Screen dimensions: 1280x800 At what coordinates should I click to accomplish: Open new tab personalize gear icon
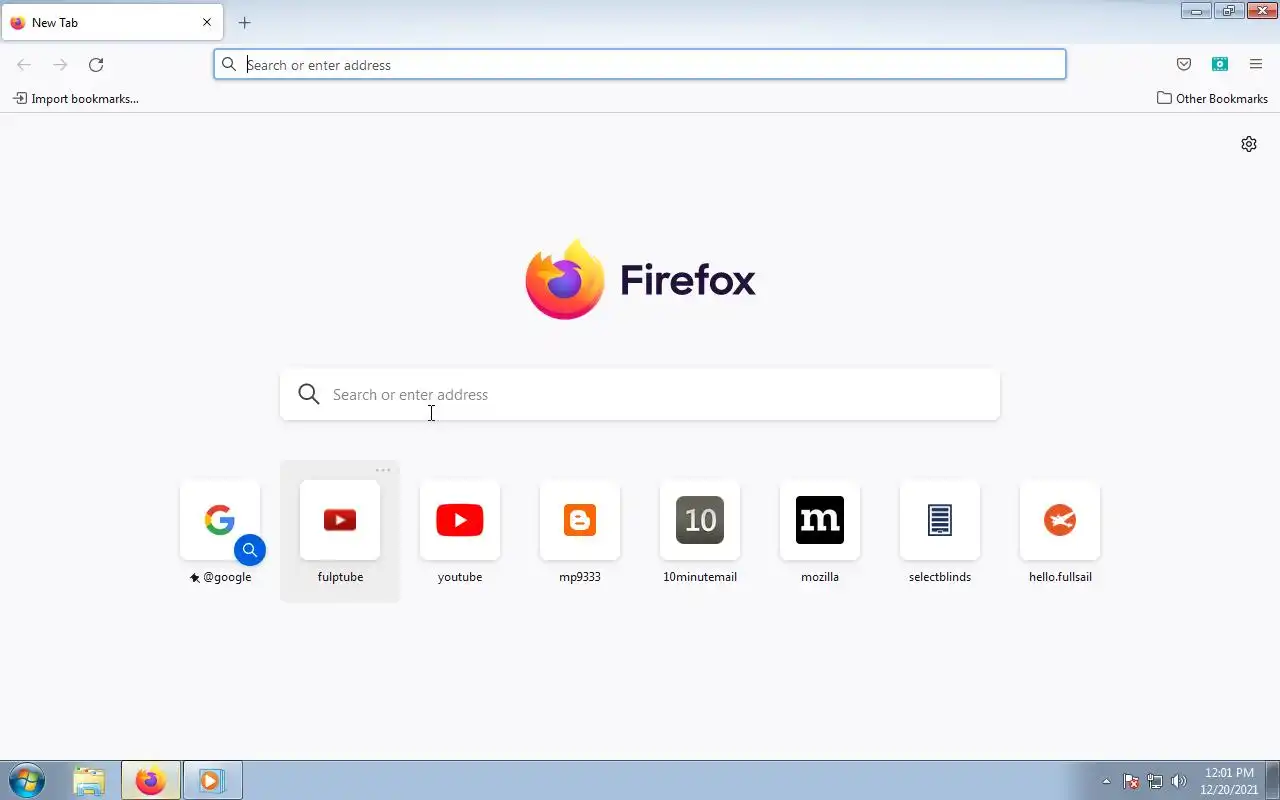(1249, 144)
